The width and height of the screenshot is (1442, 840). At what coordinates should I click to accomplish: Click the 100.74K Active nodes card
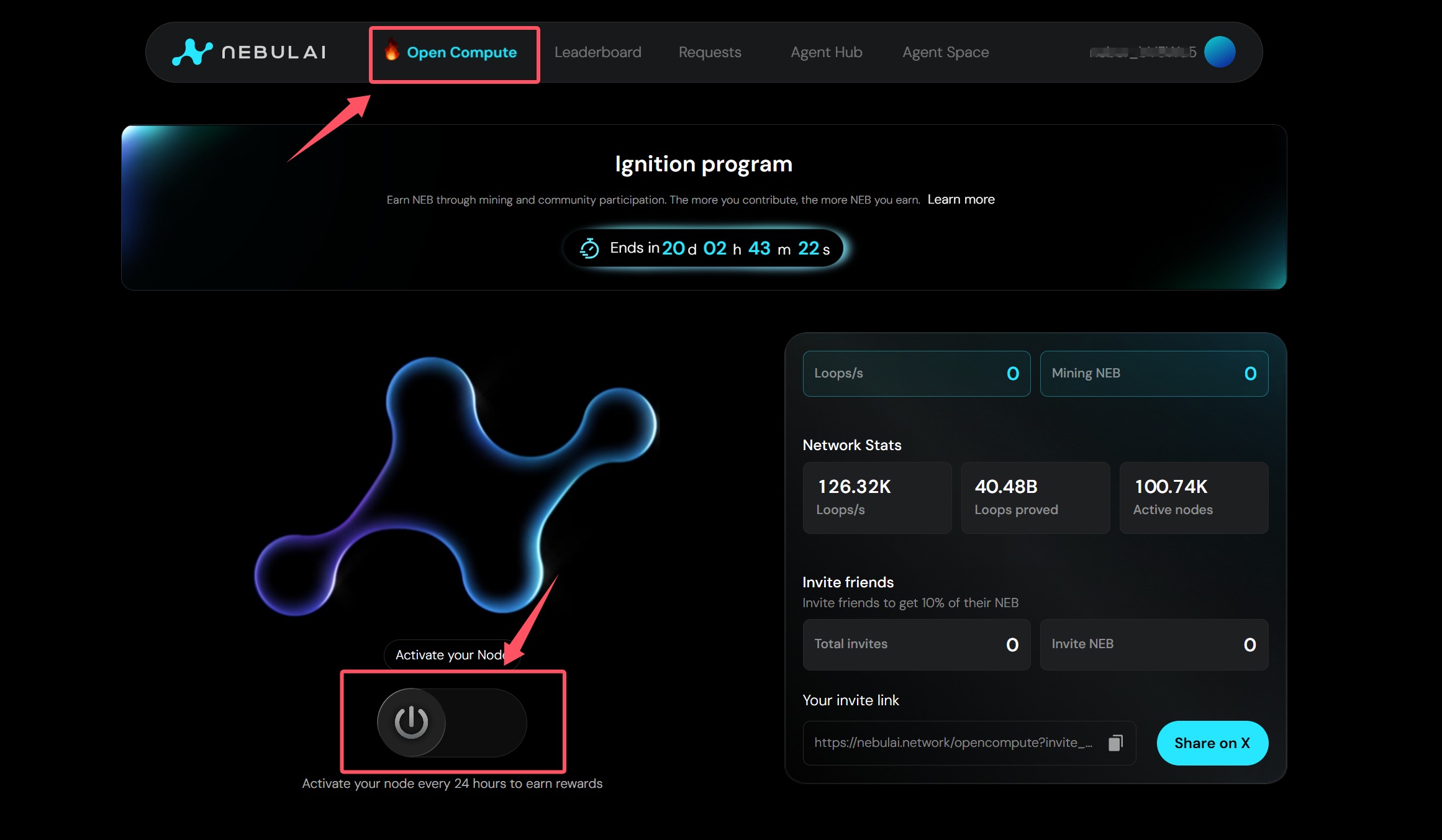click(x=1194, y=497)
